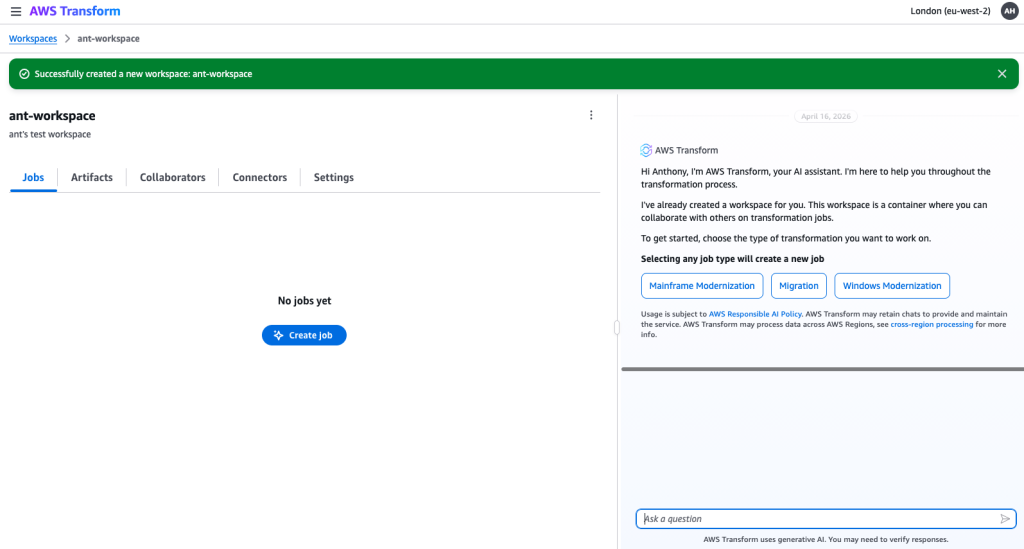Image resolution: width=1024 pixels, height=549 pixels.
Task: Click the Workspaces breadcrumb link
Action: (33, 38)
